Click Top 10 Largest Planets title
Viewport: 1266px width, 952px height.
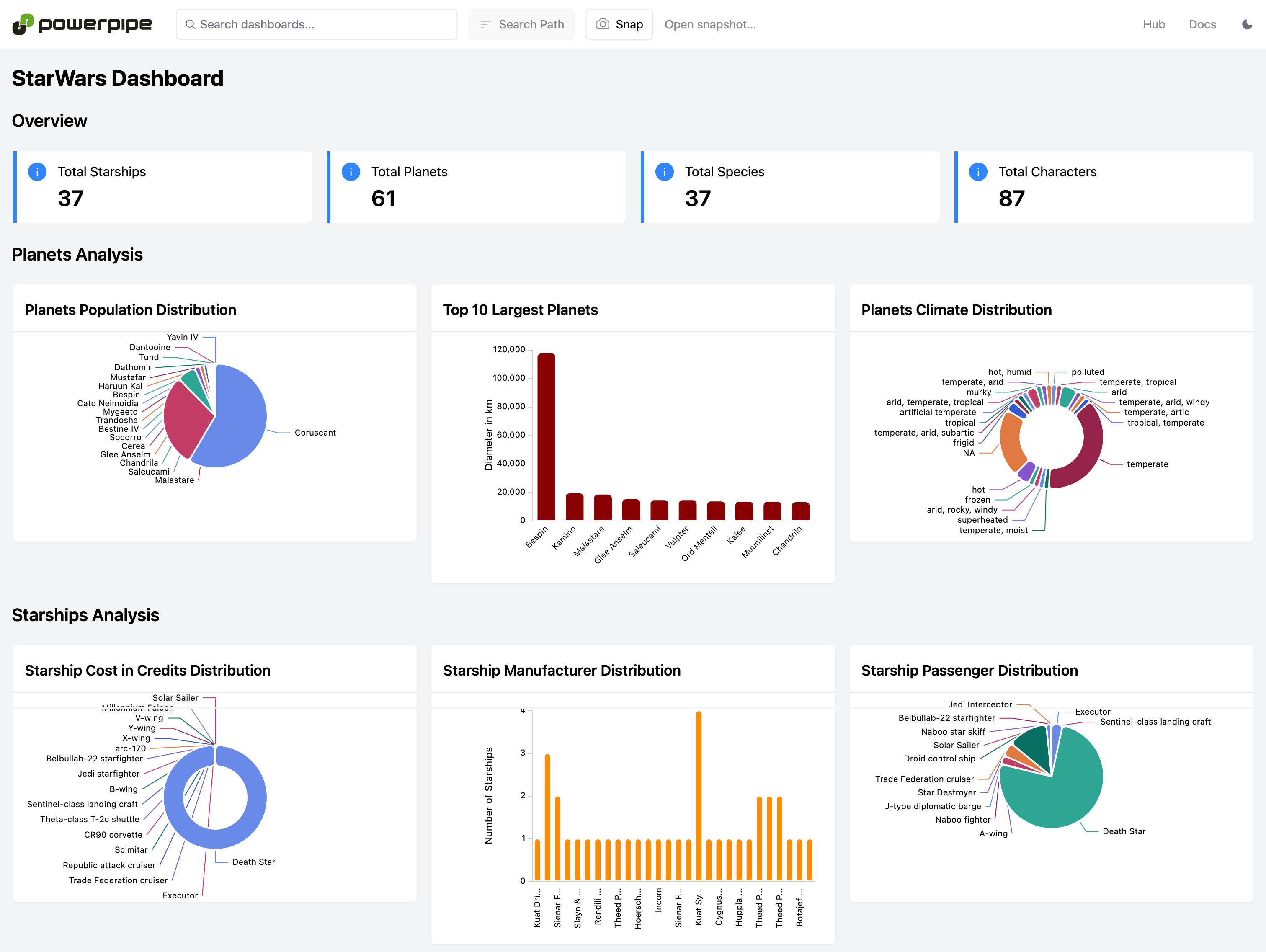click(520, 310)
